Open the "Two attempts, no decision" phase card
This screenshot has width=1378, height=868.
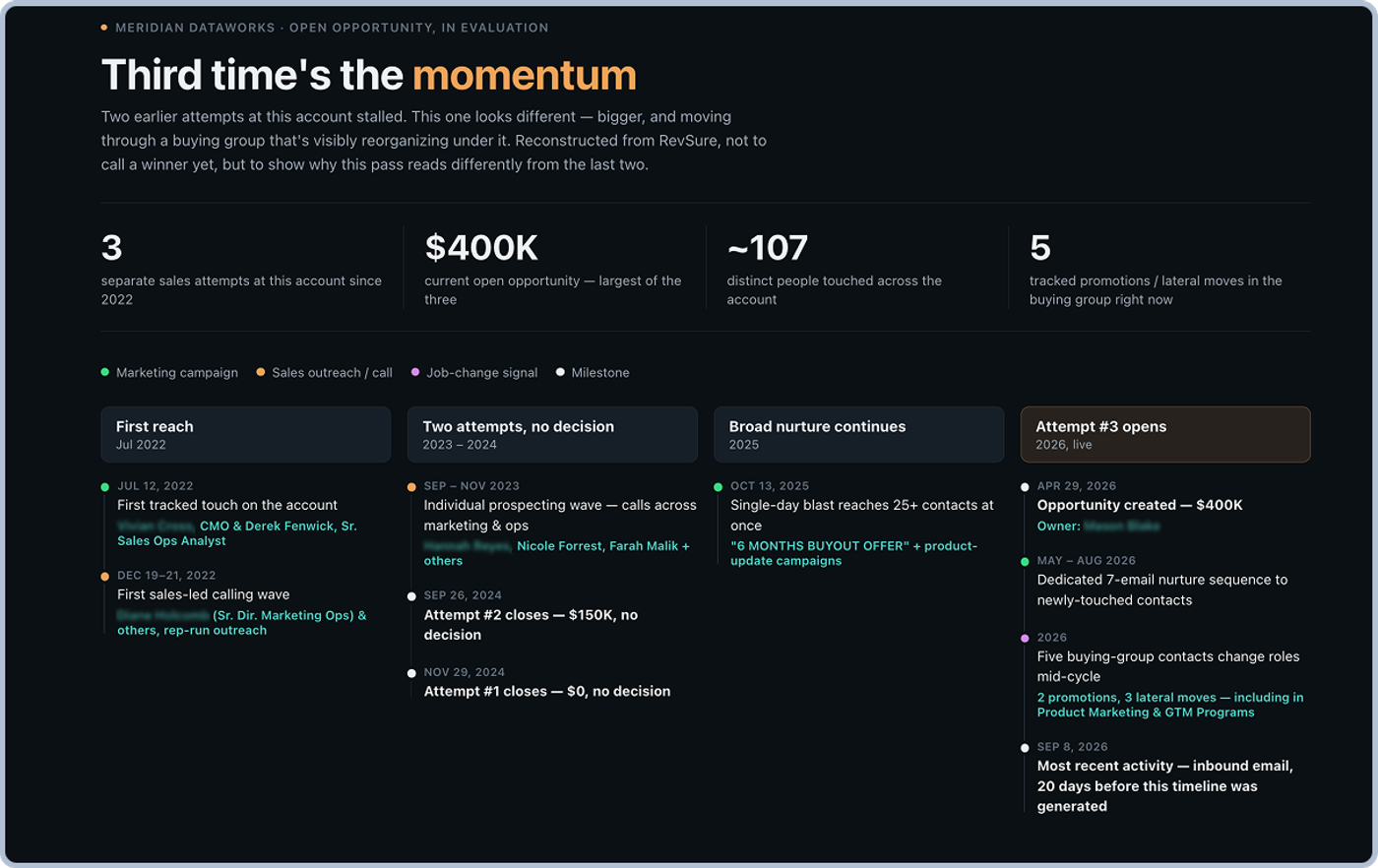click(x=552, y=434)
